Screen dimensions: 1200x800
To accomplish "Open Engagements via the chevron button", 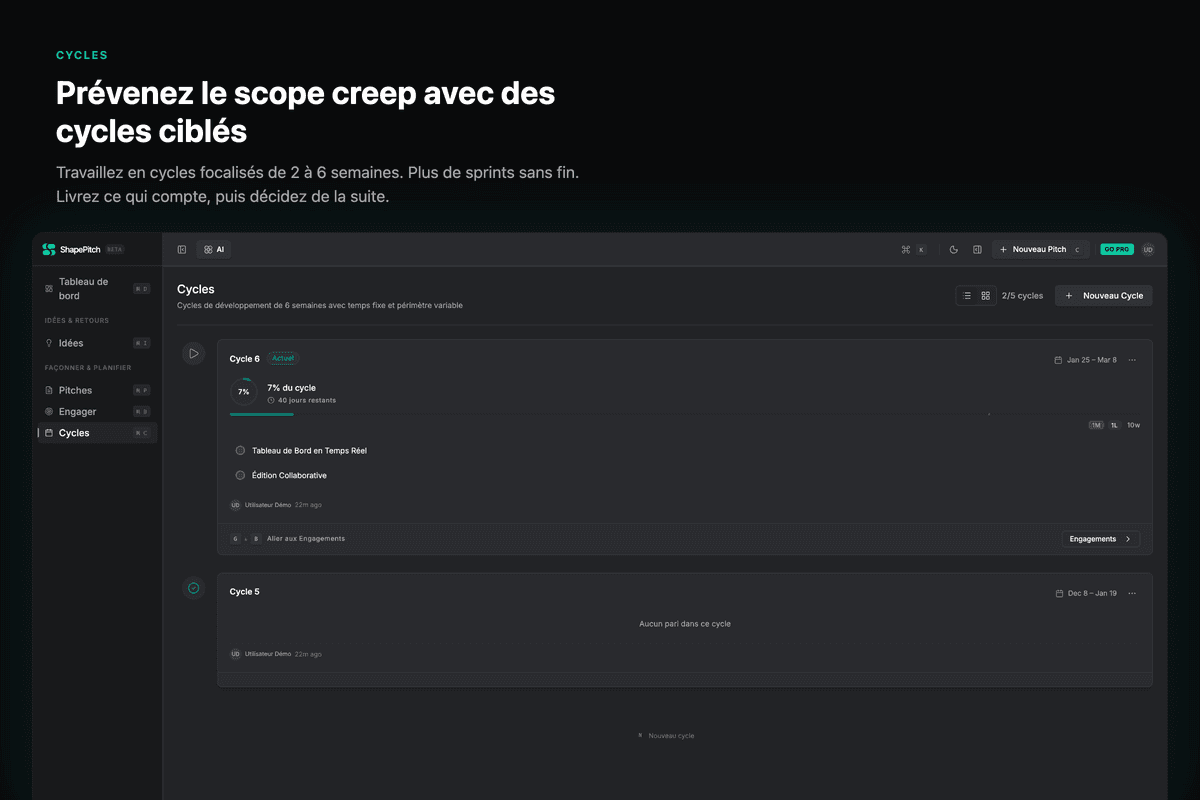I will coord(1100,539).
